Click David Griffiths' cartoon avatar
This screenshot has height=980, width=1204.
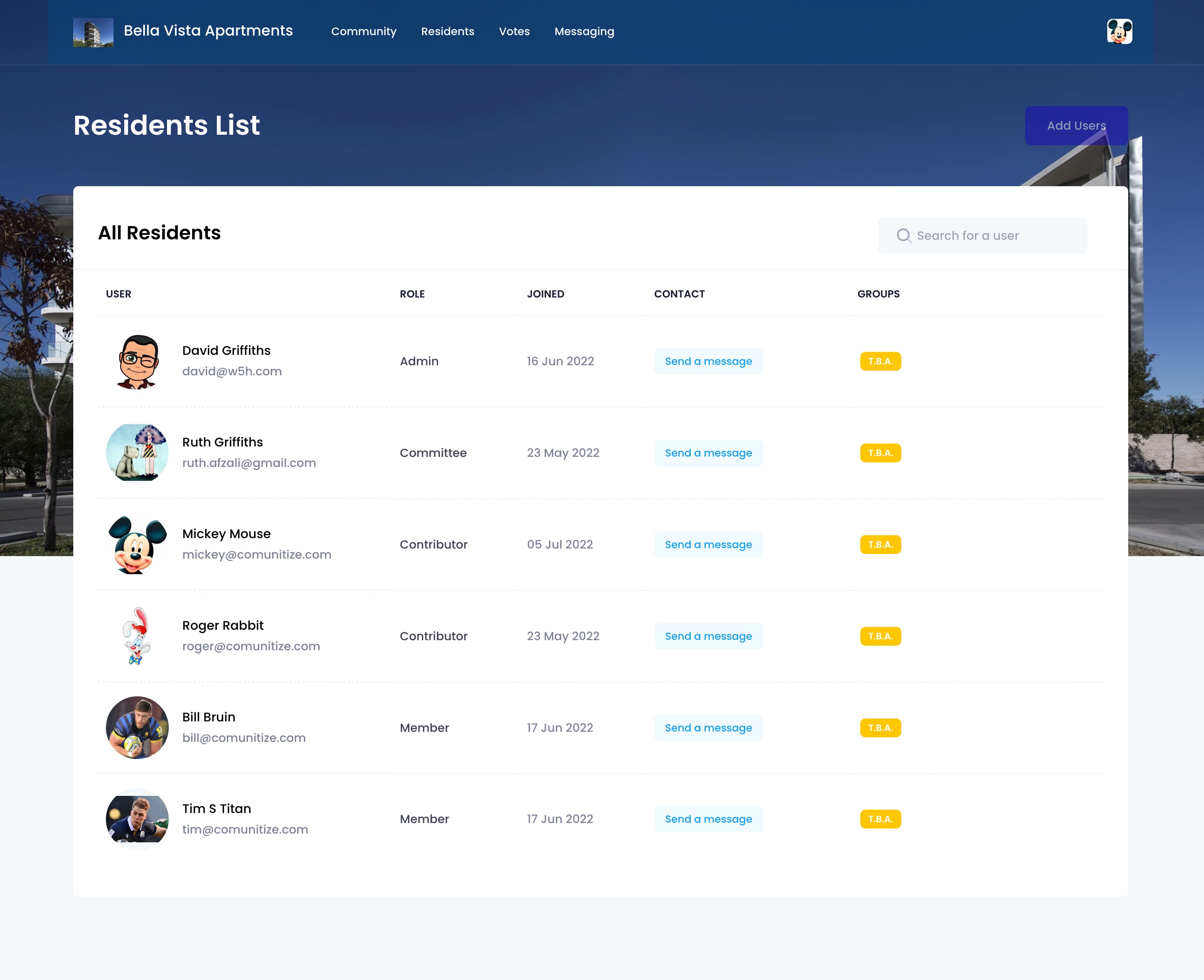coord(137,361)
